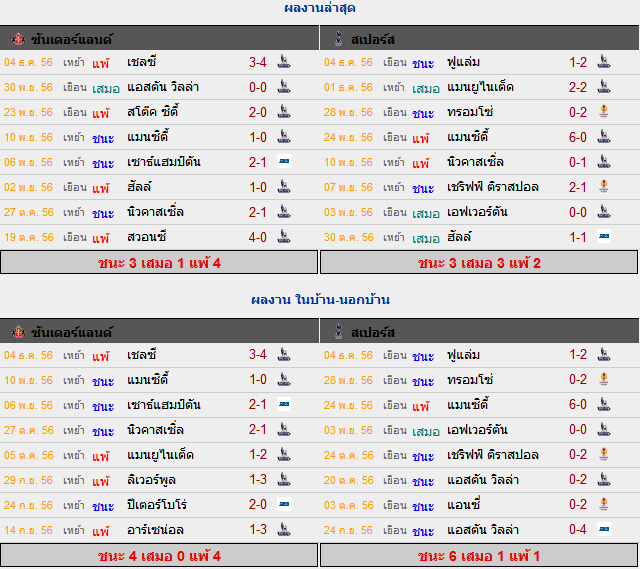Click date 07 พ.ย. 56
This screenshot has width=640, height=569.
[x=348, y=187]
